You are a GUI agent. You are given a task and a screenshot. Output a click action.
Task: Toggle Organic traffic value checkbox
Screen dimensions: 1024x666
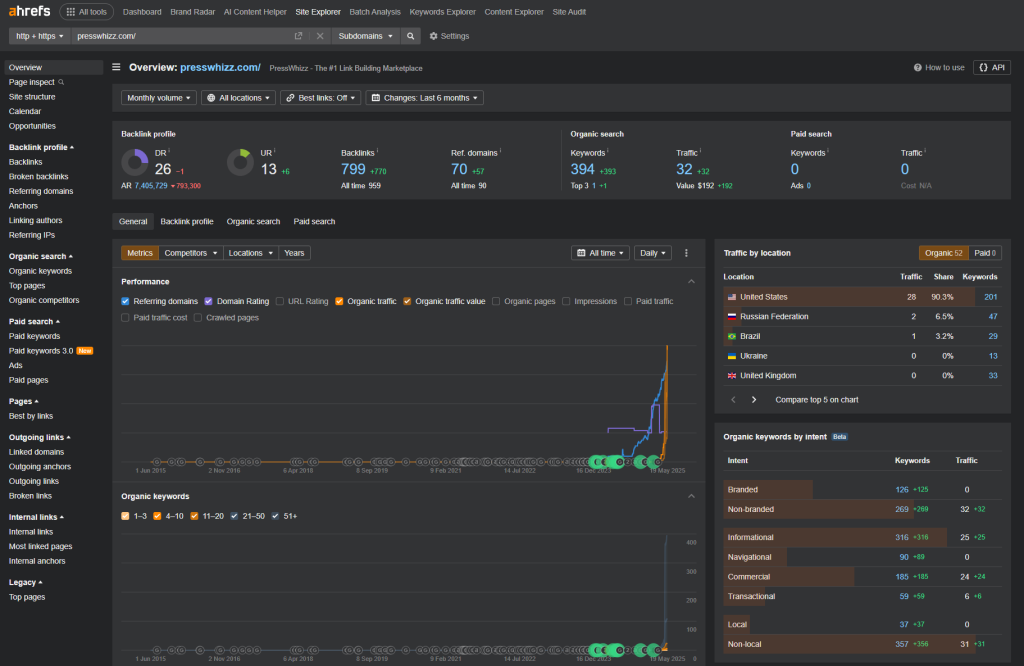tap(407, 302)
